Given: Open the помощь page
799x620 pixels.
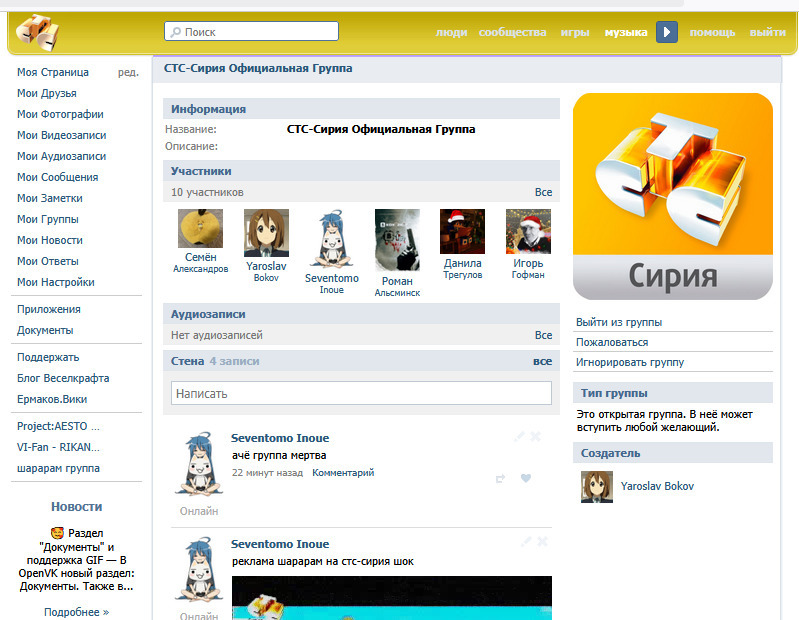Looking at the screenshot, I should click(x=712, y=32).
